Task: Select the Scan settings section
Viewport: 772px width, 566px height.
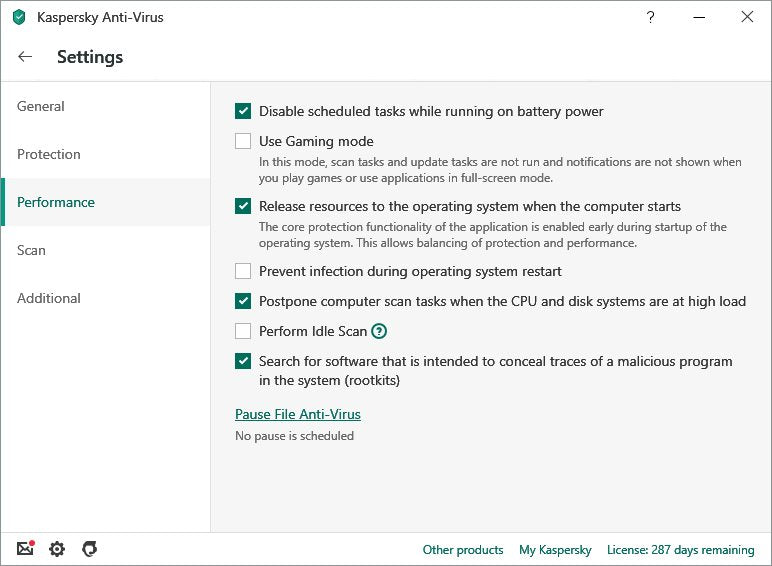Action: (32, 250)
